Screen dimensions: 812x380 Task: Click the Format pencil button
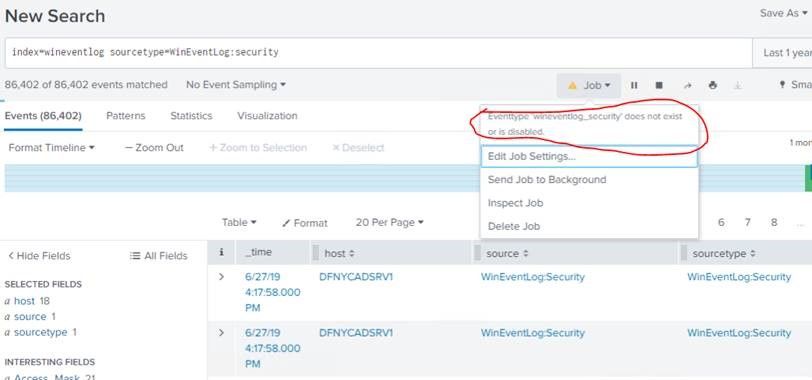point(305,223)
